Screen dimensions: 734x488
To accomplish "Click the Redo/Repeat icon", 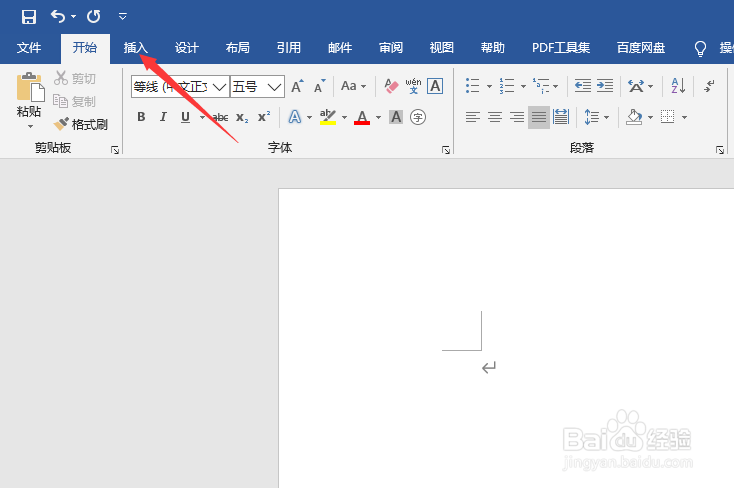I will click(94, 16).
